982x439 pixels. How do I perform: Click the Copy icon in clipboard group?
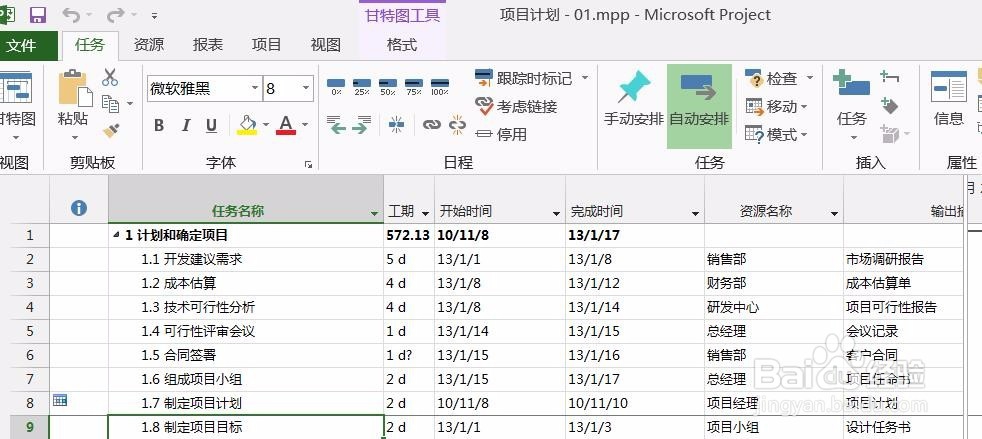[x=111, y=104]
